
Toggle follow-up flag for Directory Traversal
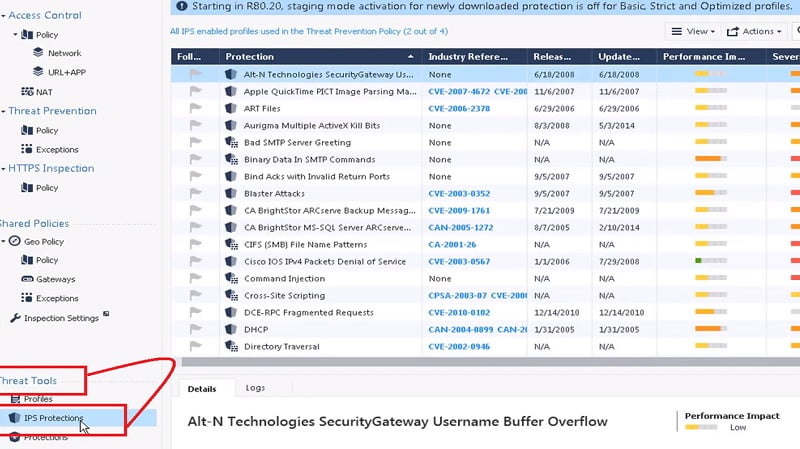click(195, 346)
